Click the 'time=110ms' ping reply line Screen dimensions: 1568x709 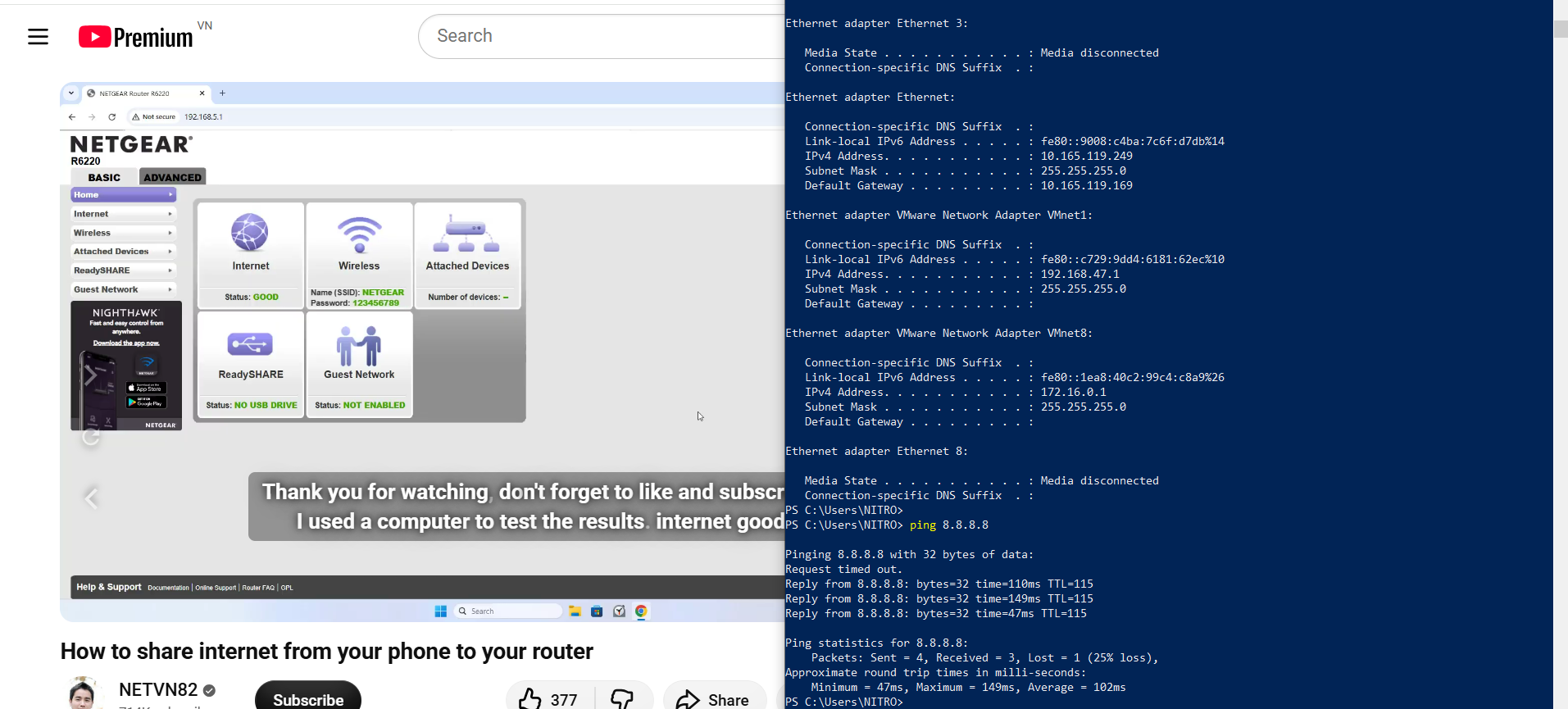(x=939, y=584)
